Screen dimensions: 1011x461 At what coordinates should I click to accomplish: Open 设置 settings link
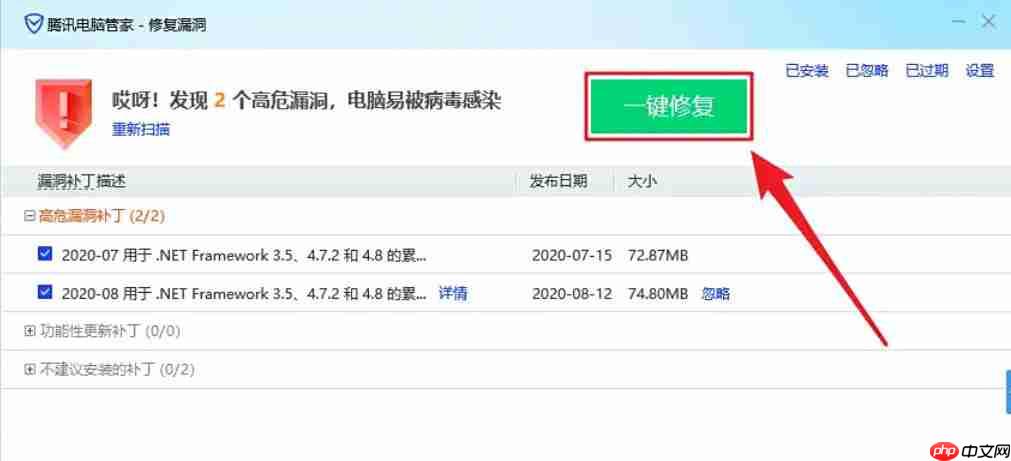pyautogui.click(x=979, y=71)
